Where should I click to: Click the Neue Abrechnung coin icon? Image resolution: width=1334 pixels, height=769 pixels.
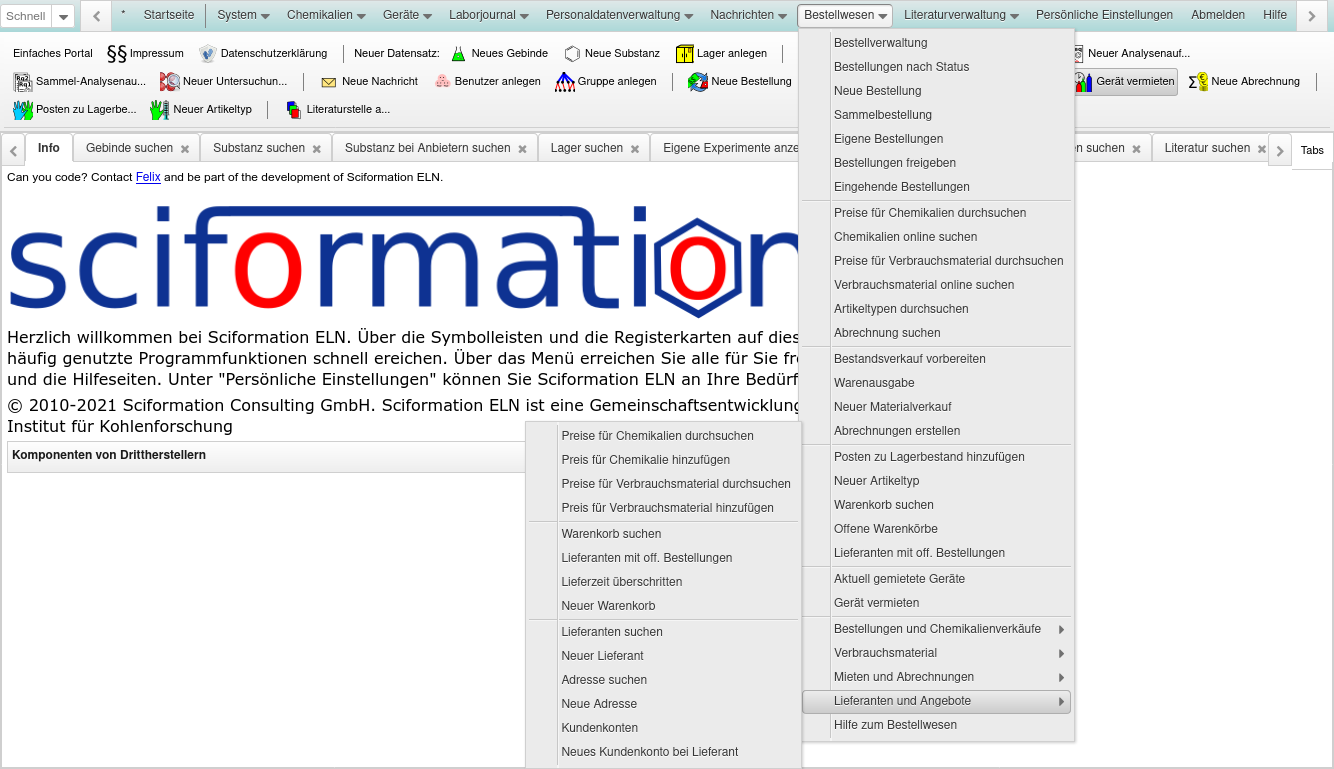(x=1198, y=82)
